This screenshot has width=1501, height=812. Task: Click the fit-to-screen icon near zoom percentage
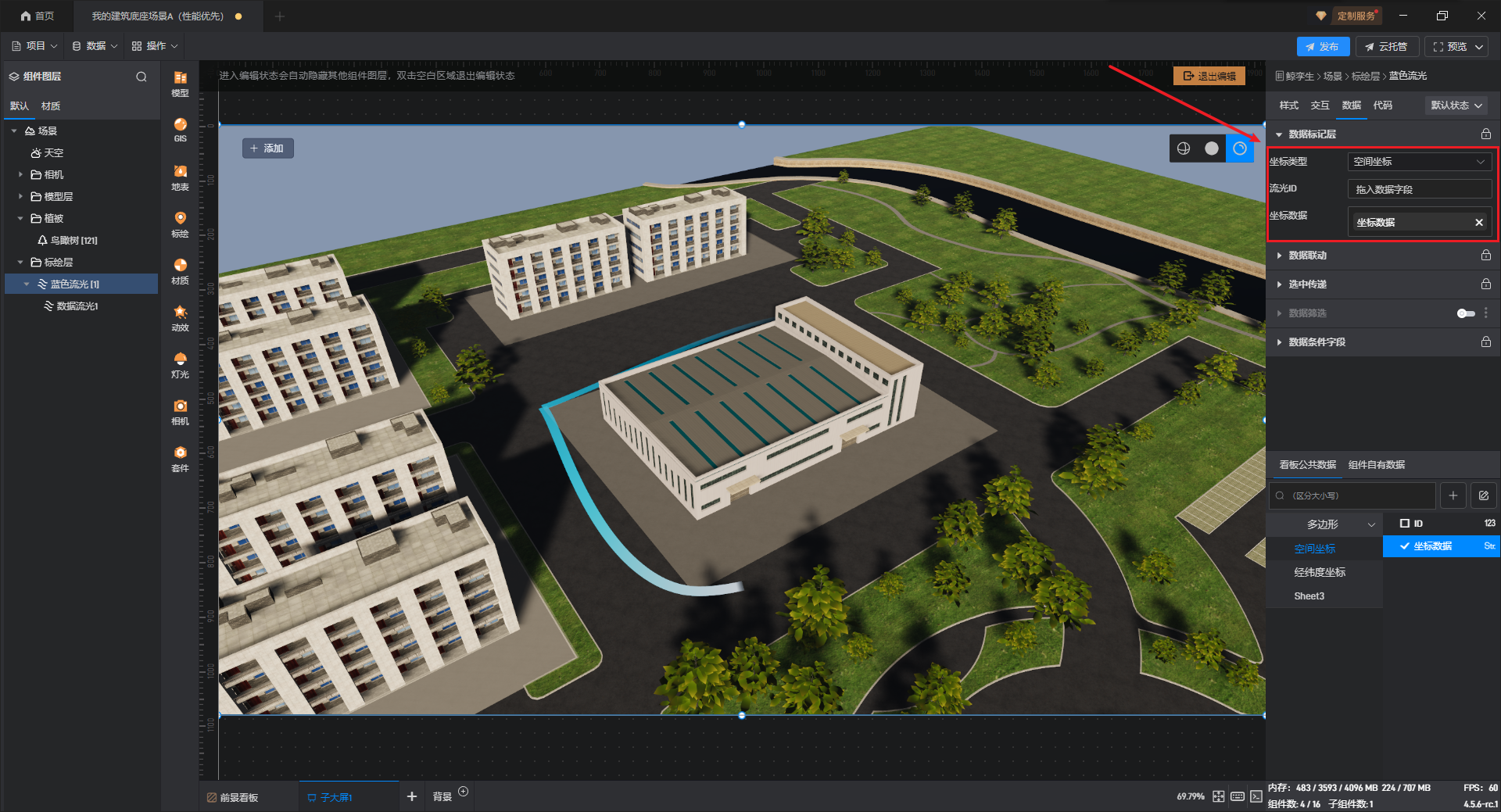click(1219, 796)
